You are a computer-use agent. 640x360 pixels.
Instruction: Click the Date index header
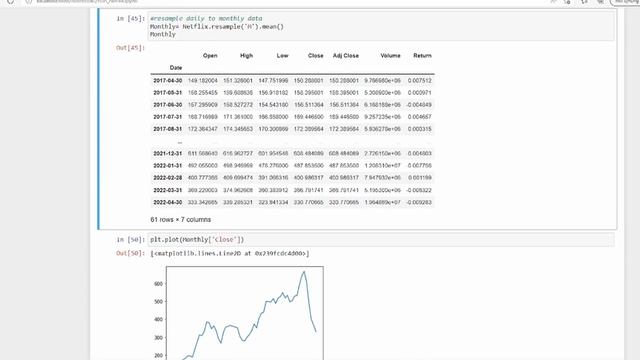[x=176, y=68]
